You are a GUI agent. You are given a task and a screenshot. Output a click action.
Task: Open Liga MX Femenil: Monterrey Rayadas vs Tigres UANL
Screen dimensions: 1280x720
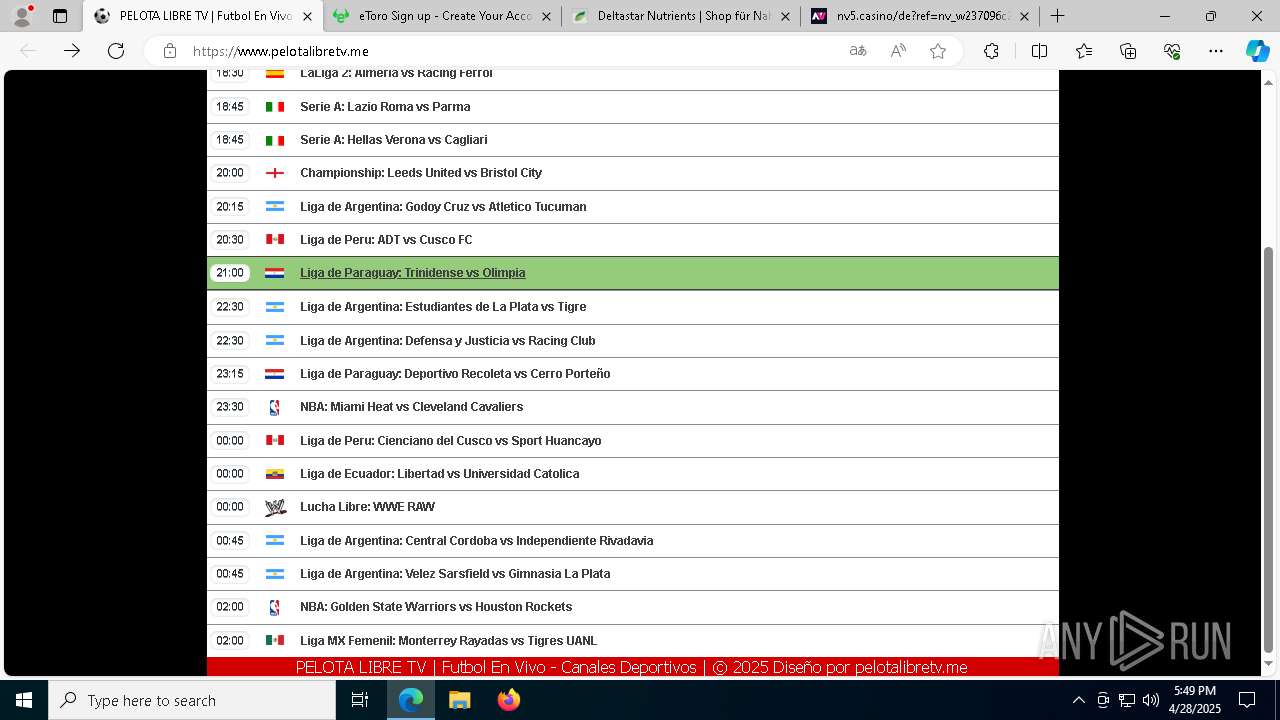[448, 641]
